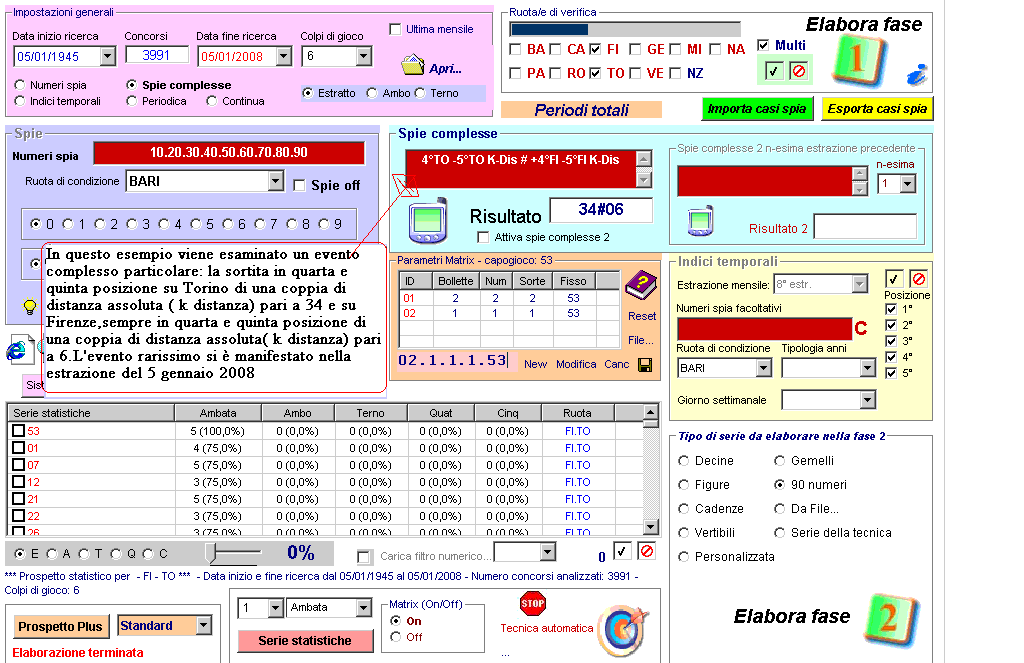Click Esporta casi spia button
1024x663 pixels.
tap(877, 109)
